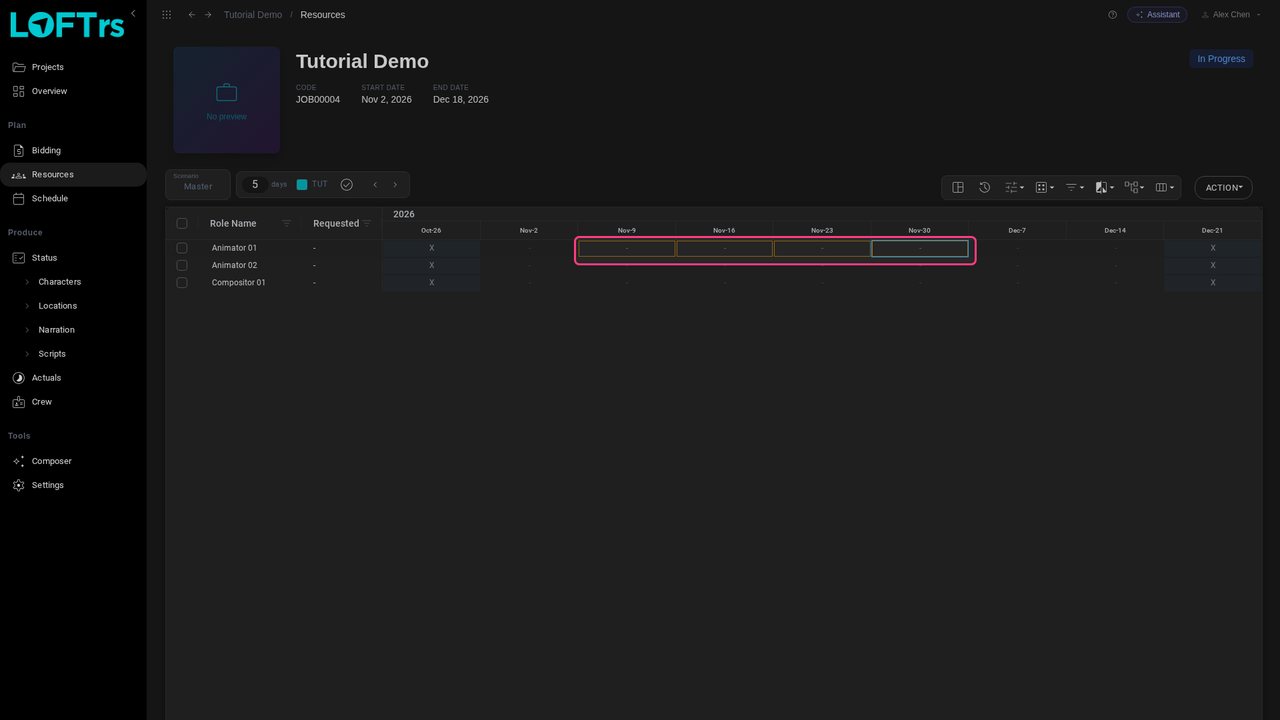This screenshot has width=1280, height=720.
Task: Open Bidding under Plan
Action: coord(73,151)
